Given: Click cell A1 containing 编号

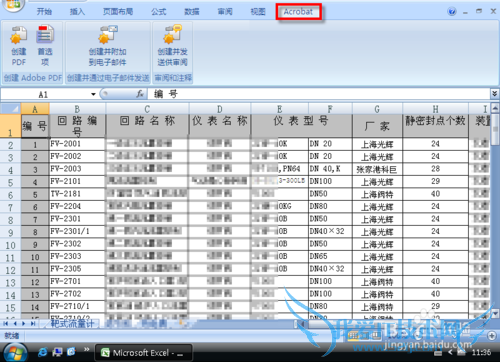Looking at the screenshot, I should (35, 126).
